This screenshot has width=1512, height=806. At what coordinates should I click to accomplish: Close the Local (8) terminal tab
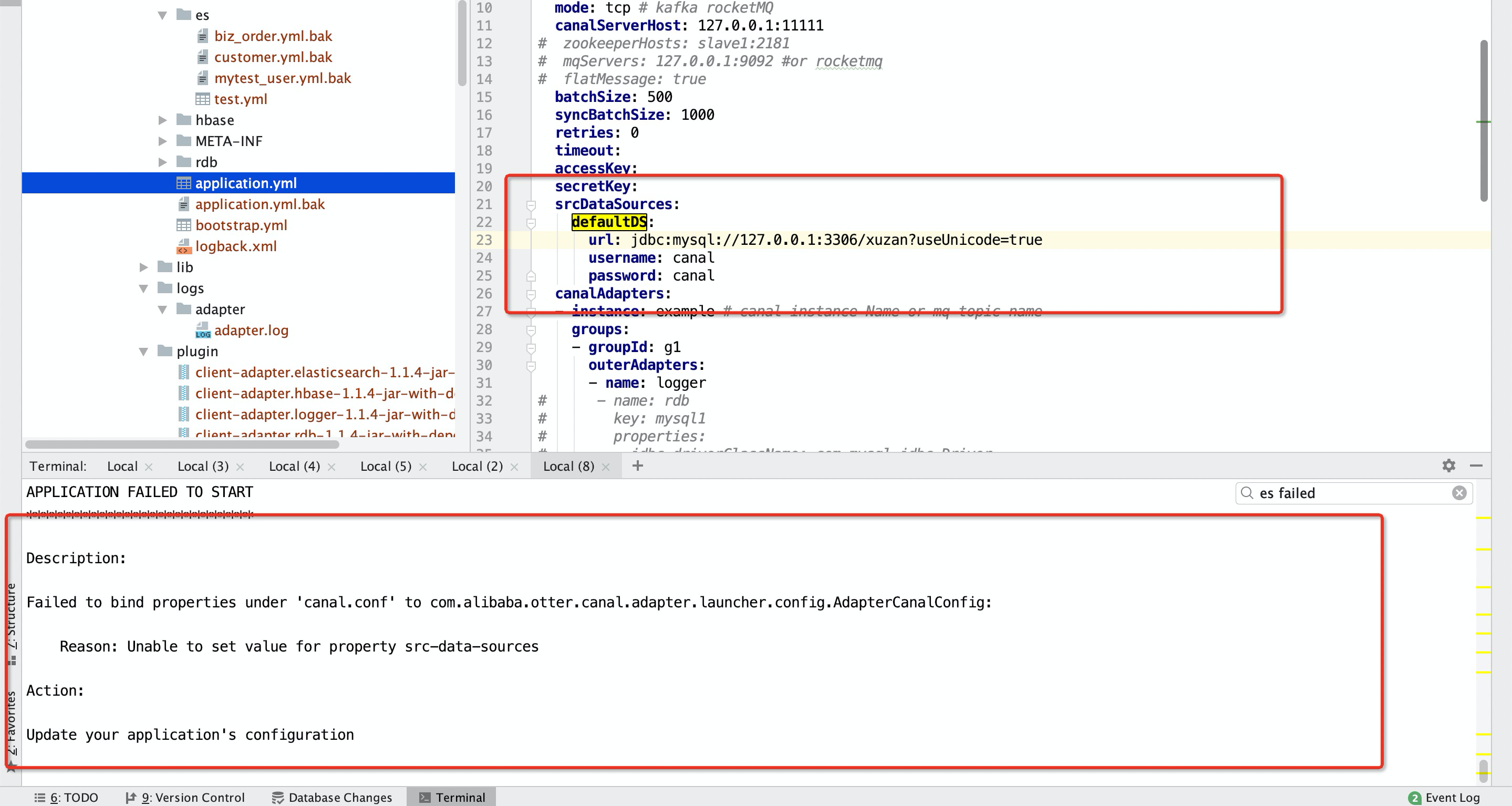[606, 467]
